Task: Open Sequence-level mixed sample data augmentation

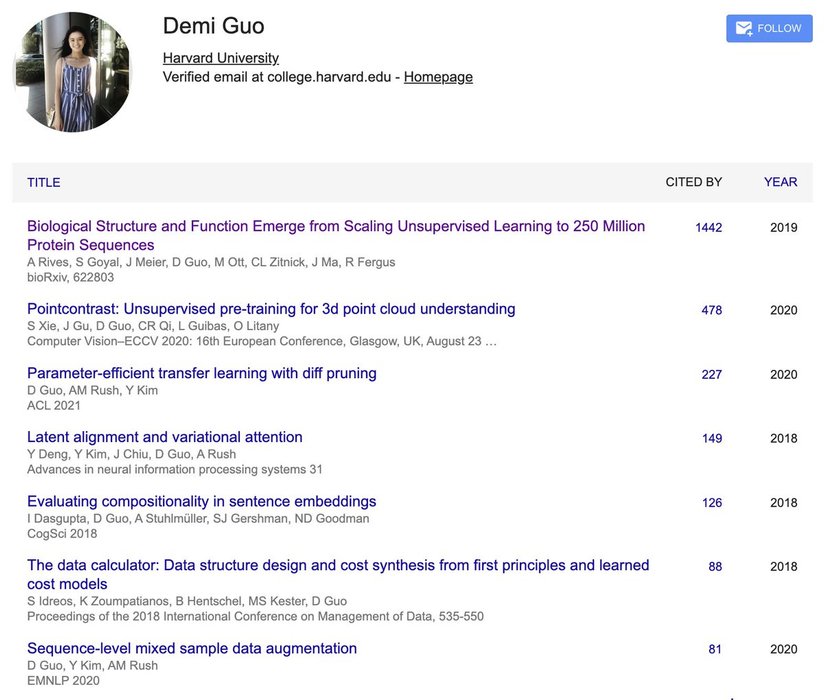Action: pyautogui.click(x=192, y=648)
